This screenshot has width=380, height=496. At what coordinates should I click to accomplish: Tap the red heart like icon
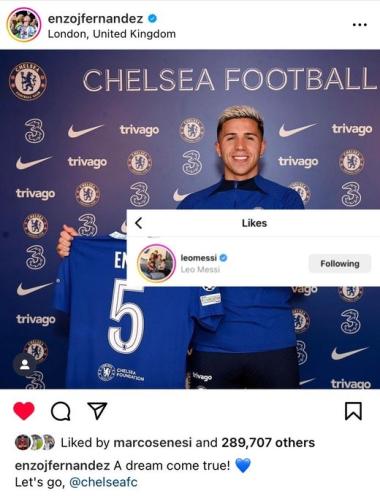[x=24, y=411]
